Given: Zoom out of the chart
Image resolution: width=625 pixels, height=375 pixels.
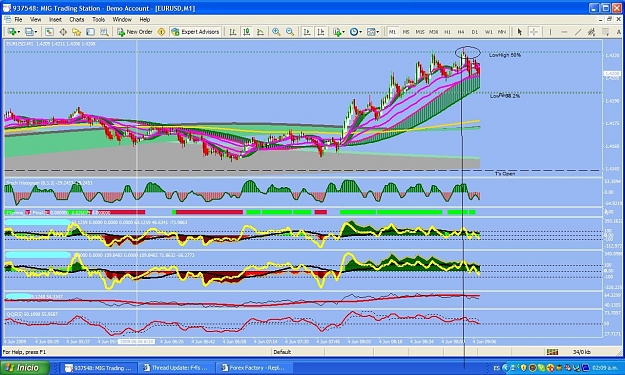Looking at the screenshot, I should [x=290, y=32].
